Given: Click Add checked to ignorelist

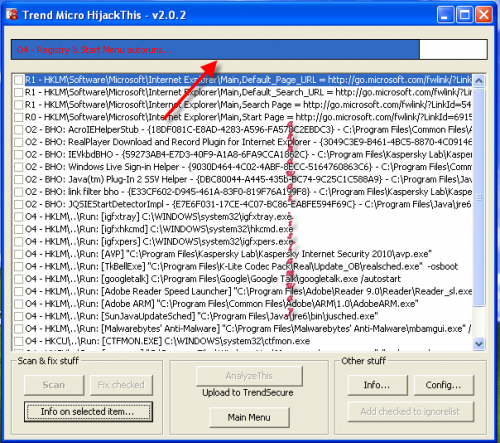Looking at the screenshot, I should pos(411,412).
